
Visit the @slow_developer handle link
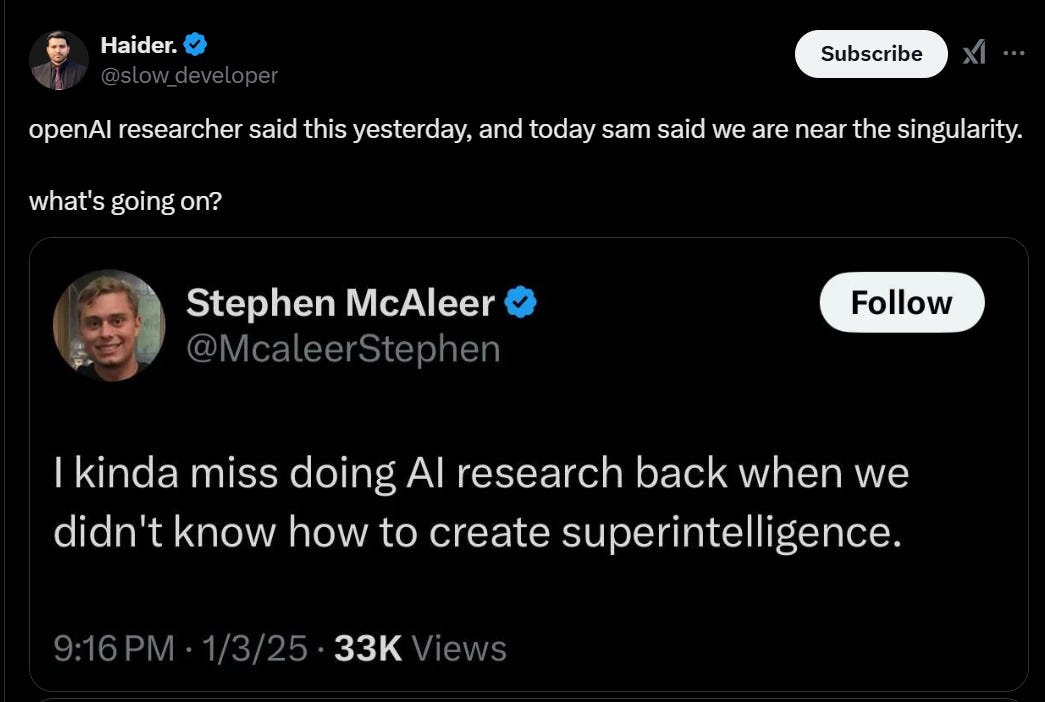click(x=189, y=75)
